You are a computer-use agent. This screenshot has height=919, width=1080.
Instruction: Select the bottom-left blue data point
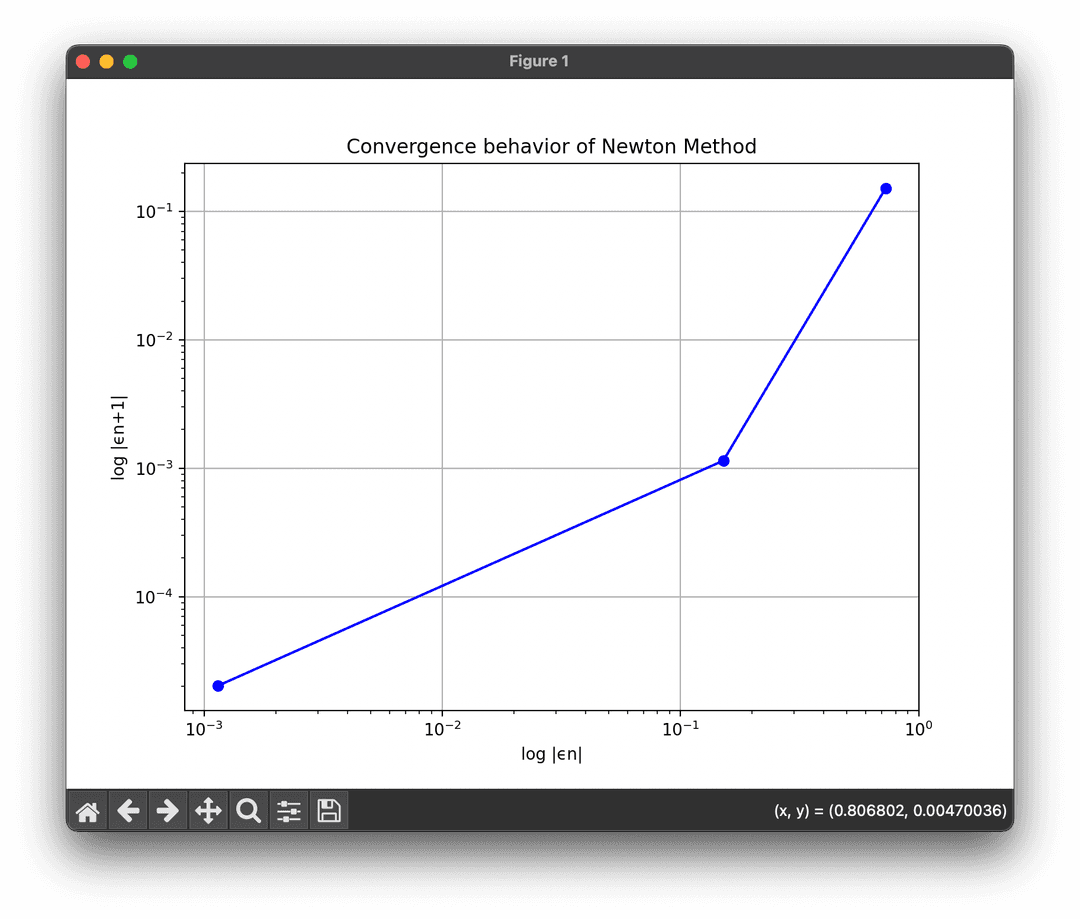click(218, 686)
